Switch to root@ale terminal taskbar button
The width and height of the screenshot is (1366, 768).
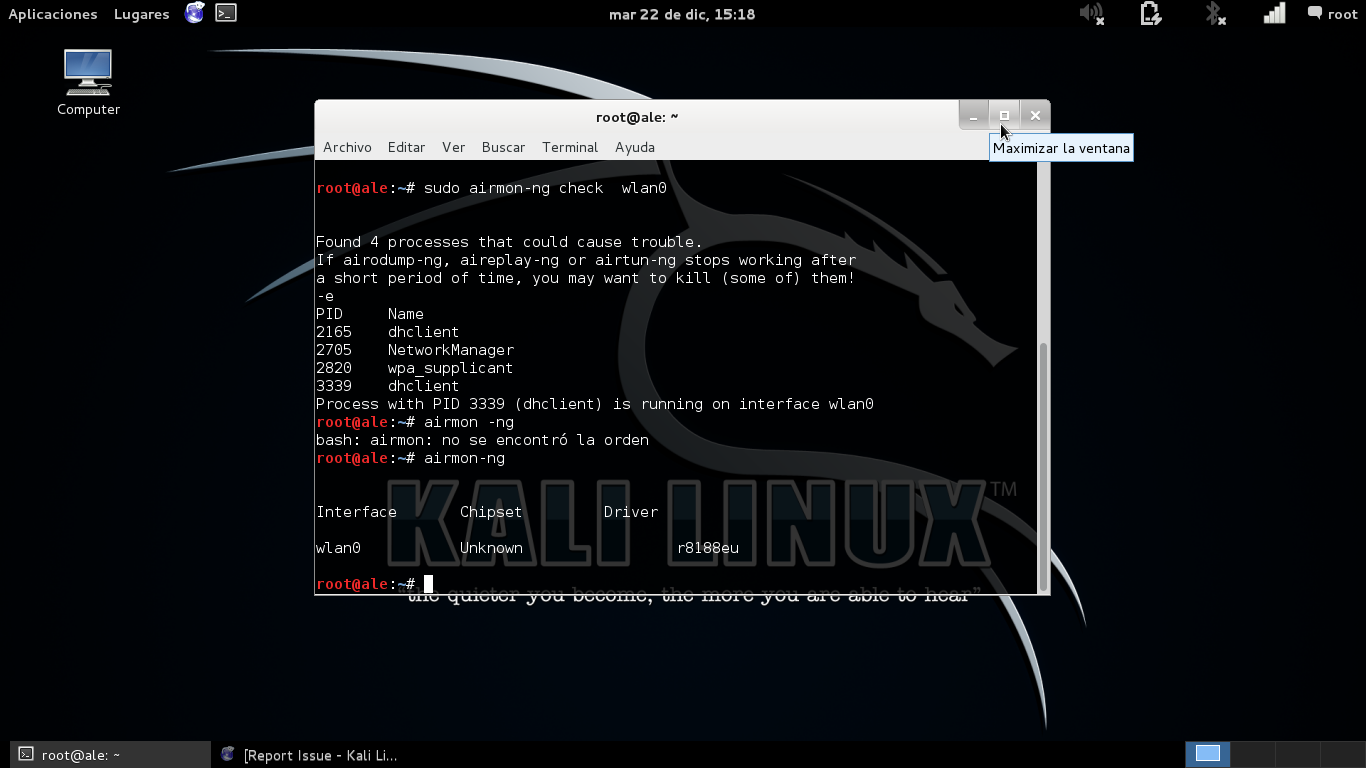click(x=110, y=755)
